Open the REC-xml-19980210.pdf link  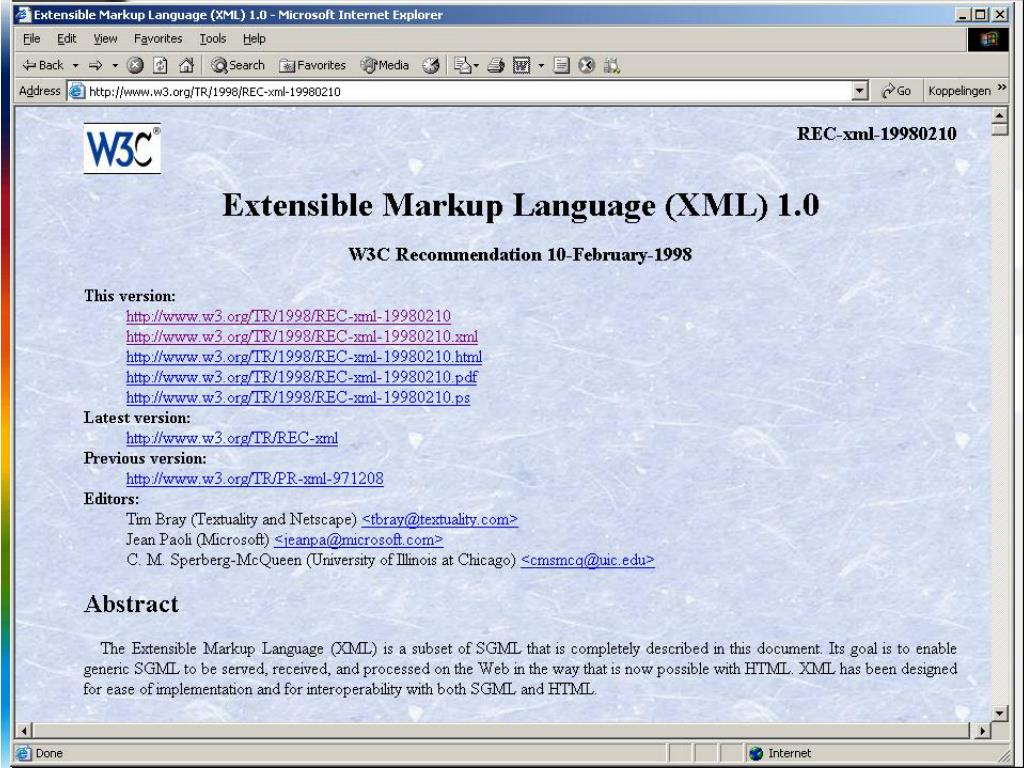301,377
